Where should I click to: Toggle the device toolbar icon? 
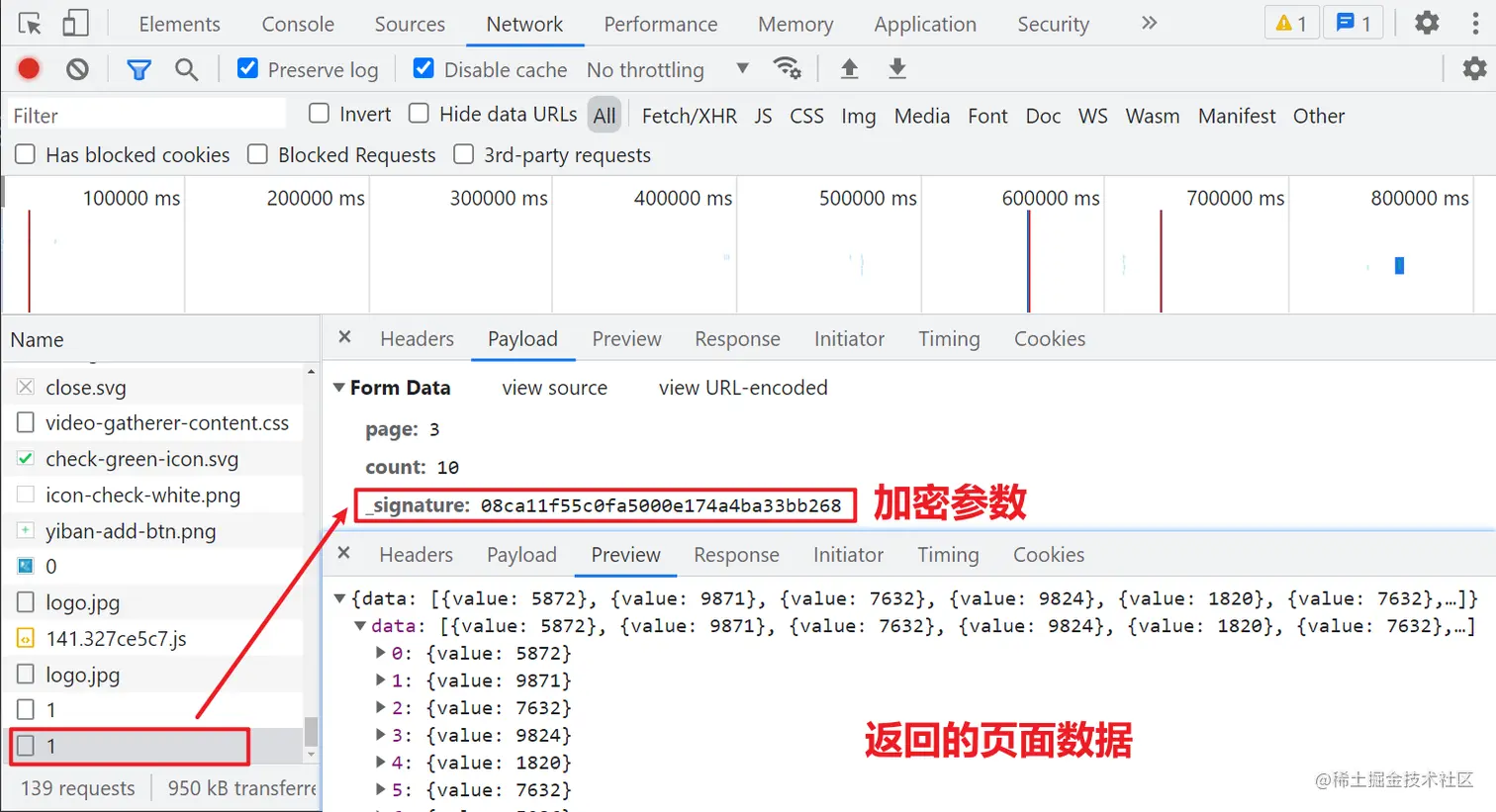tap(75, 23)
